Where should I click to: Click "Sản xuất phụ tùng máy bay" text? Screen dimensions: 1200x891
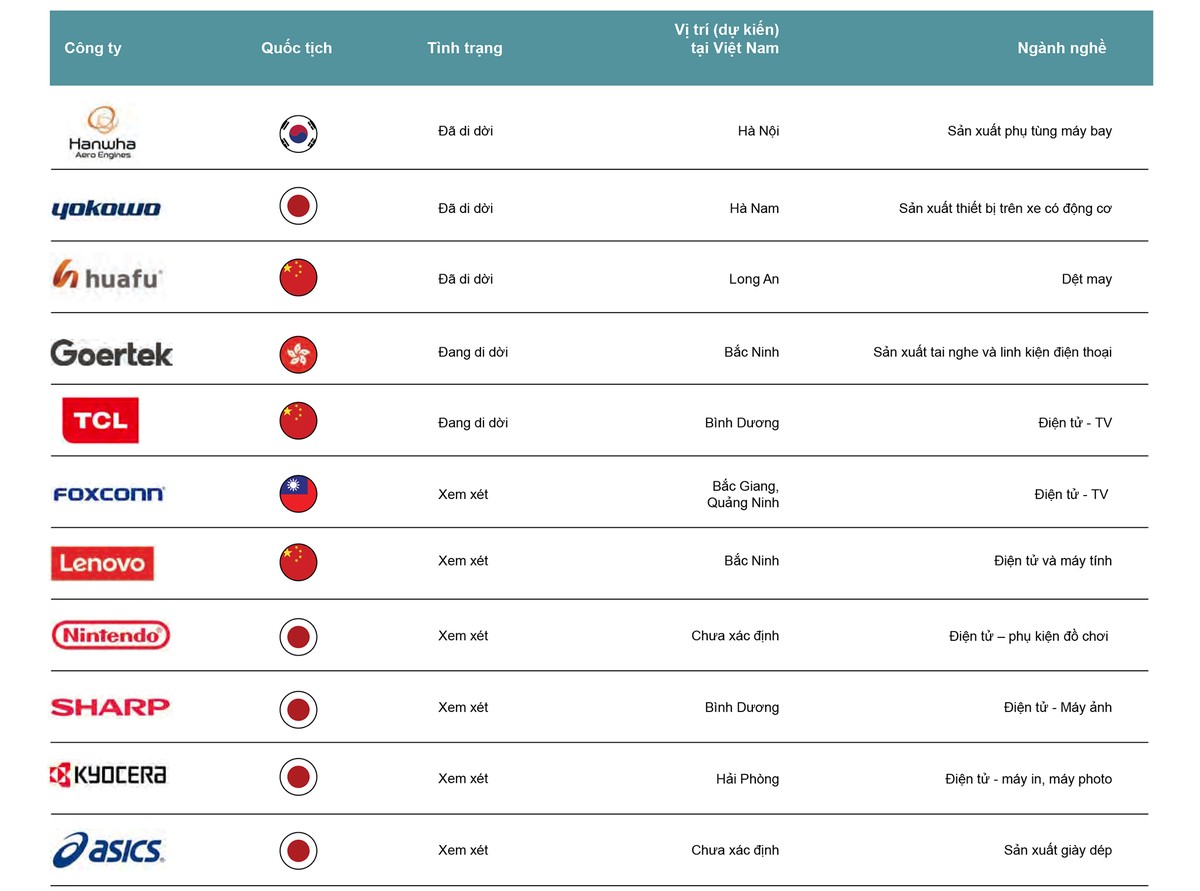1029,131
